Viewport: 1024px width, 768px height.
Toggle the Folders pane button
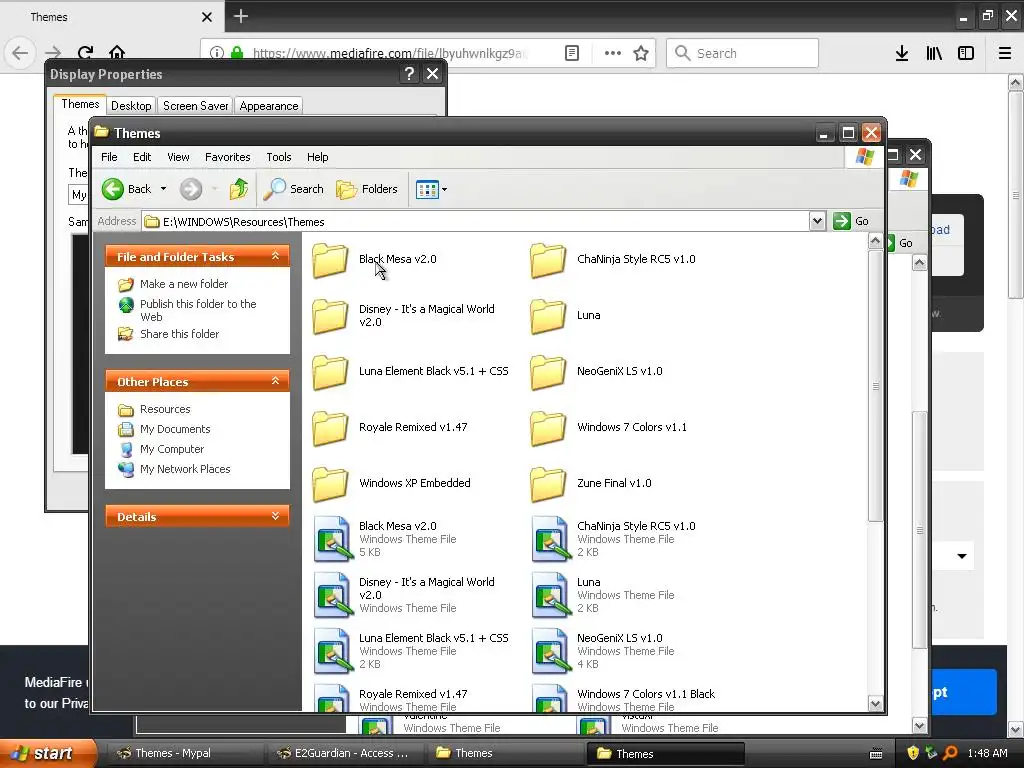(367, 189)
